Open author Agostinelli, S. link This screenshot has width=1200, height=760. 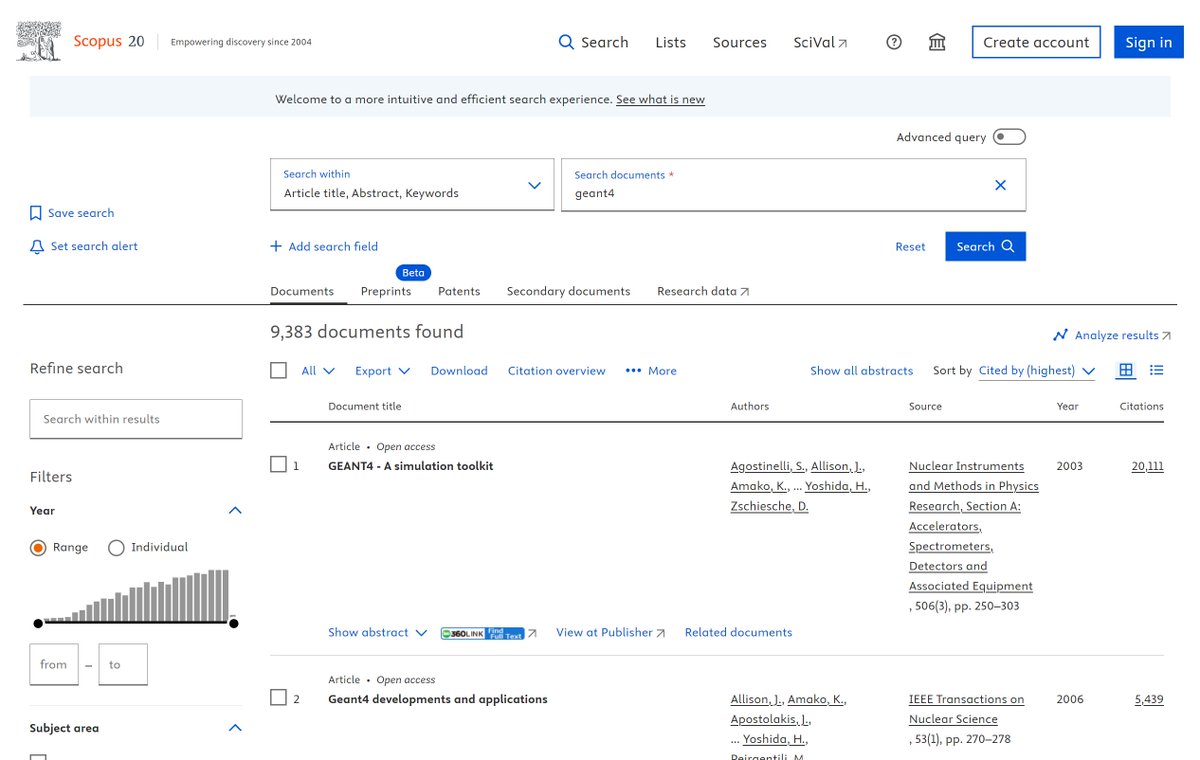pos(767,466)
